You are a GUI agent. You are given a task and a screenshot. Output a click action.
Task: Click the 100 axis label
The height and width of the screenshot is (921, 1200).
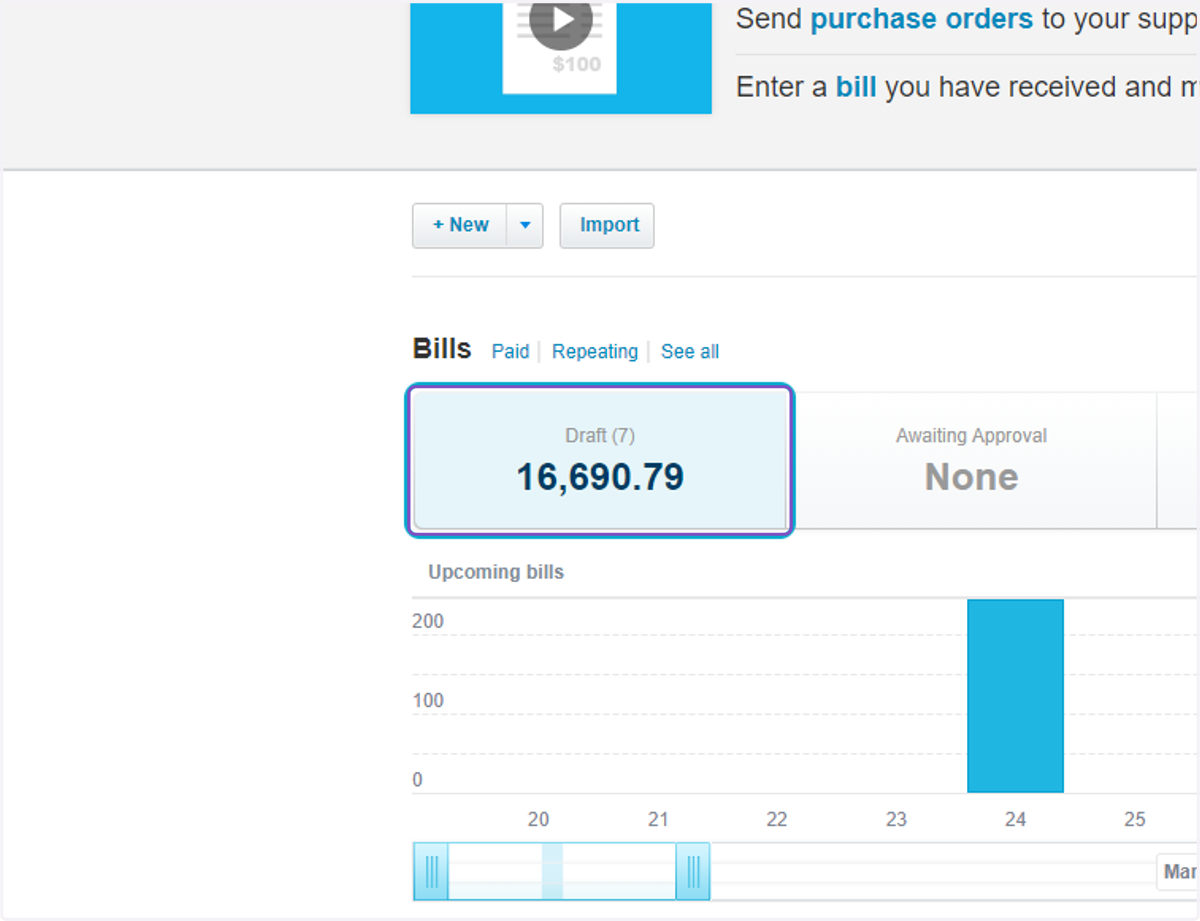point(428,700)
